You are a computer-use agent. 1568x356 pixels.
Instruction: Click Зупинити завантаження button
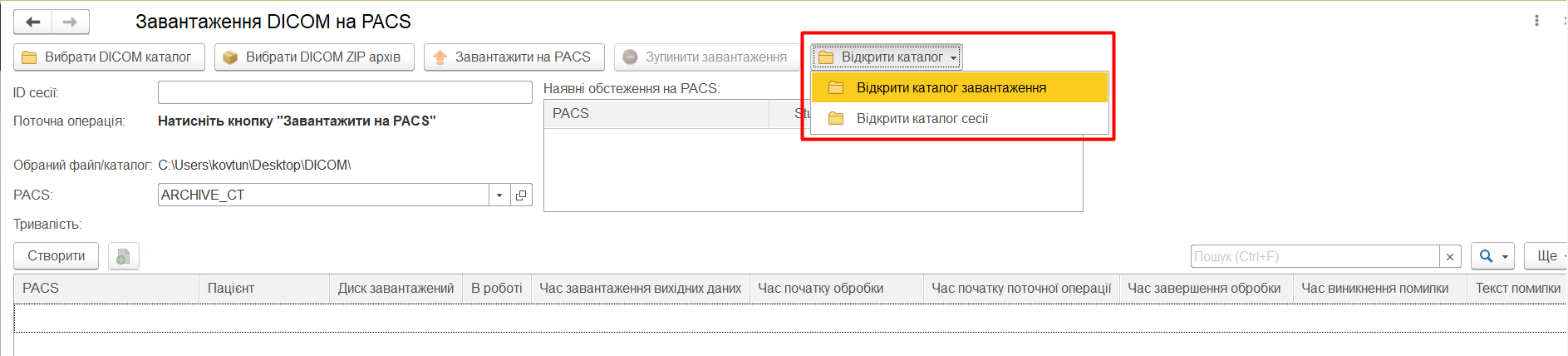coord(705,57)
